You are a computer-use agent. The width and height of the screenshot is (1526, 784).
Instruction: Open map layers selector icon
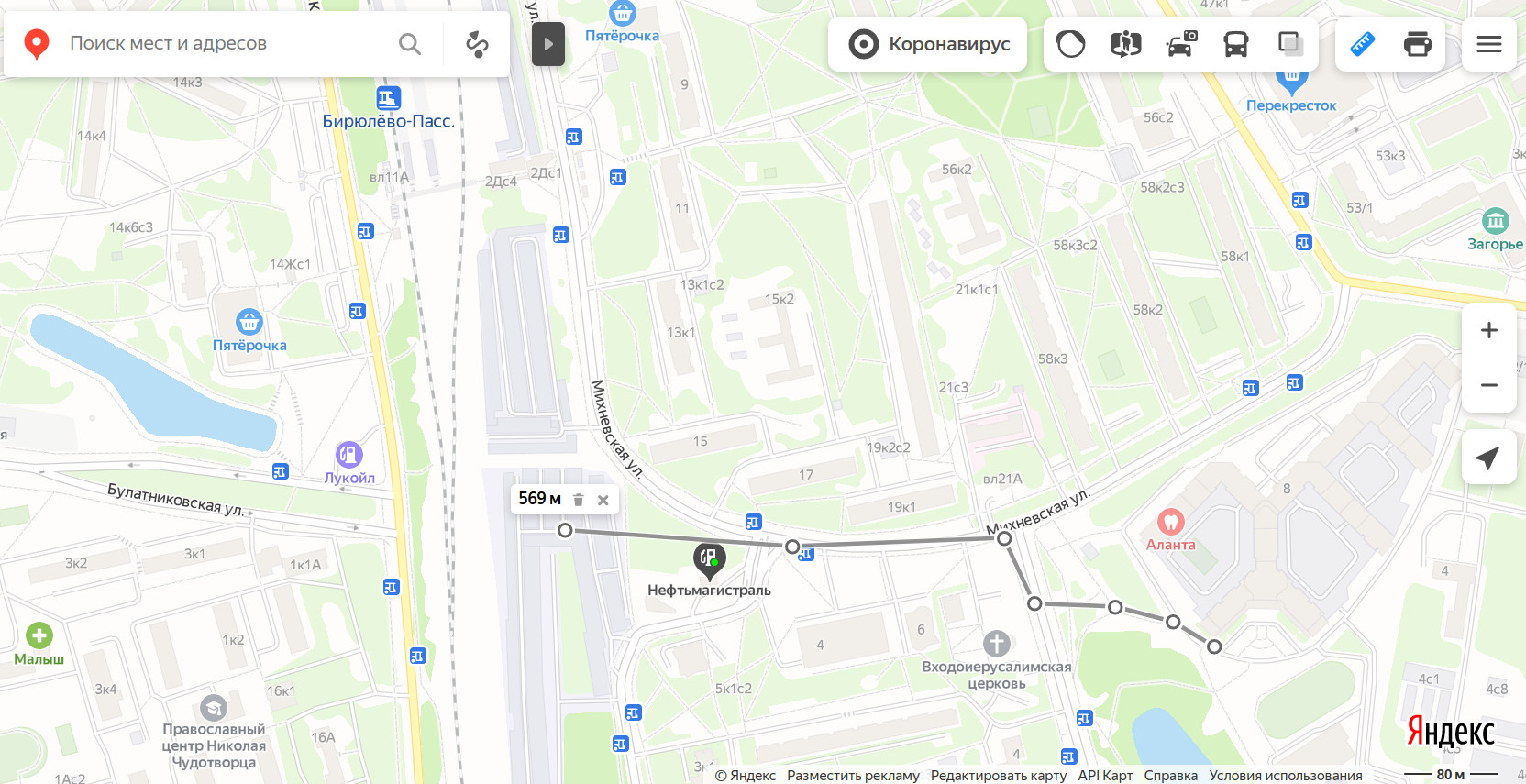[1290, 44]
